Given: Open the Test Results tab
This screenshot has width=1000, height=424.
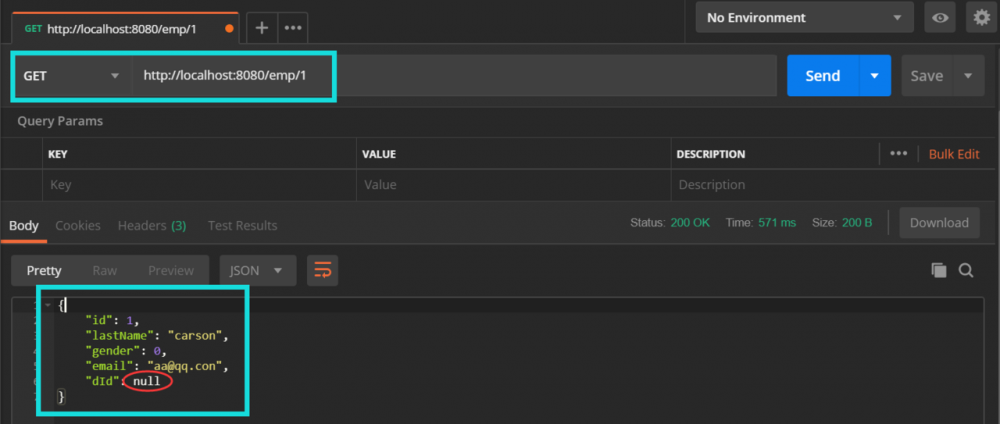Looking at the screenshot, I should click(x=242, y=225).
